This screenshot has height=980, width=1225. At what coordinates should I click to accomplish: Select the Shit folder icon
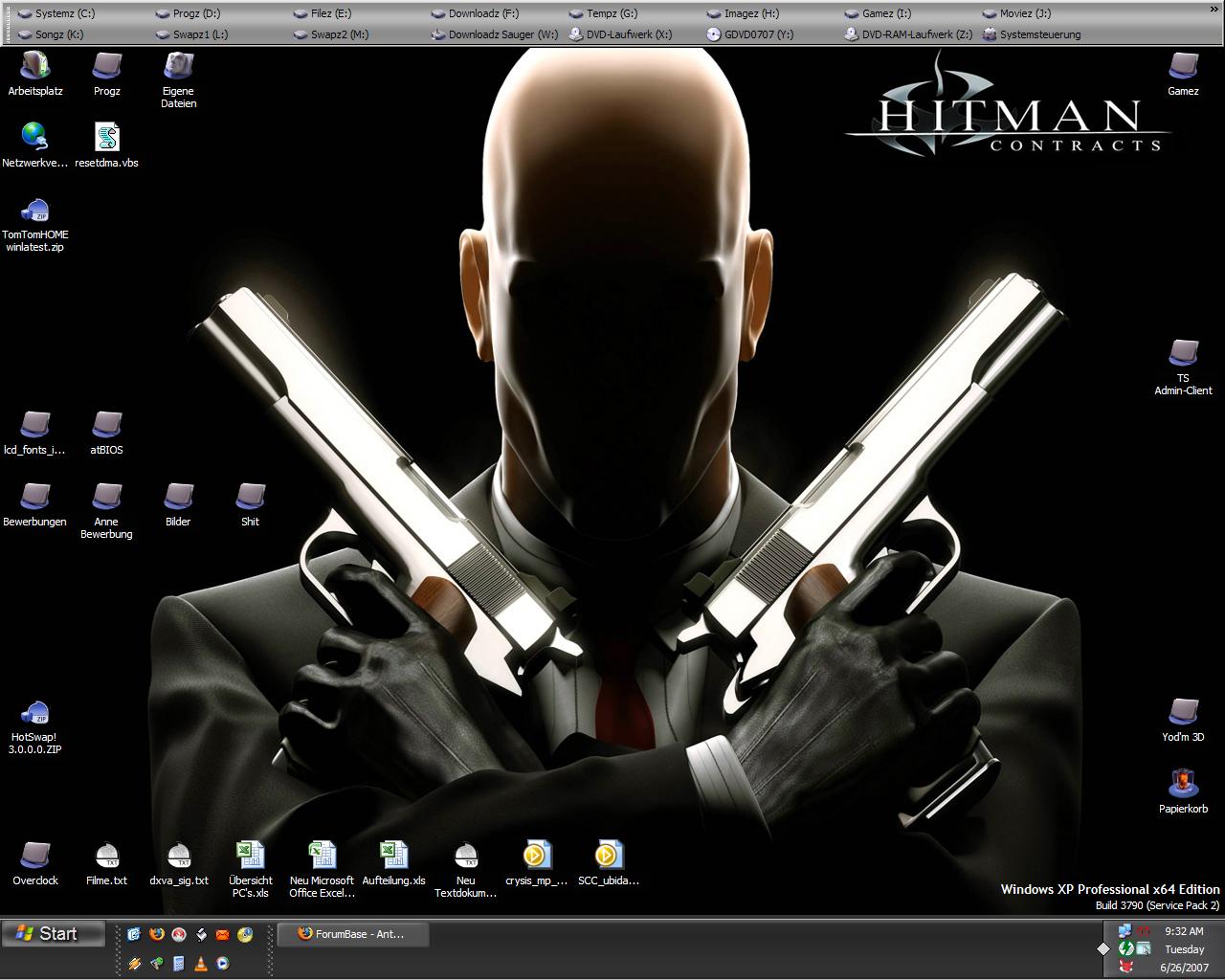coord(251,504)
